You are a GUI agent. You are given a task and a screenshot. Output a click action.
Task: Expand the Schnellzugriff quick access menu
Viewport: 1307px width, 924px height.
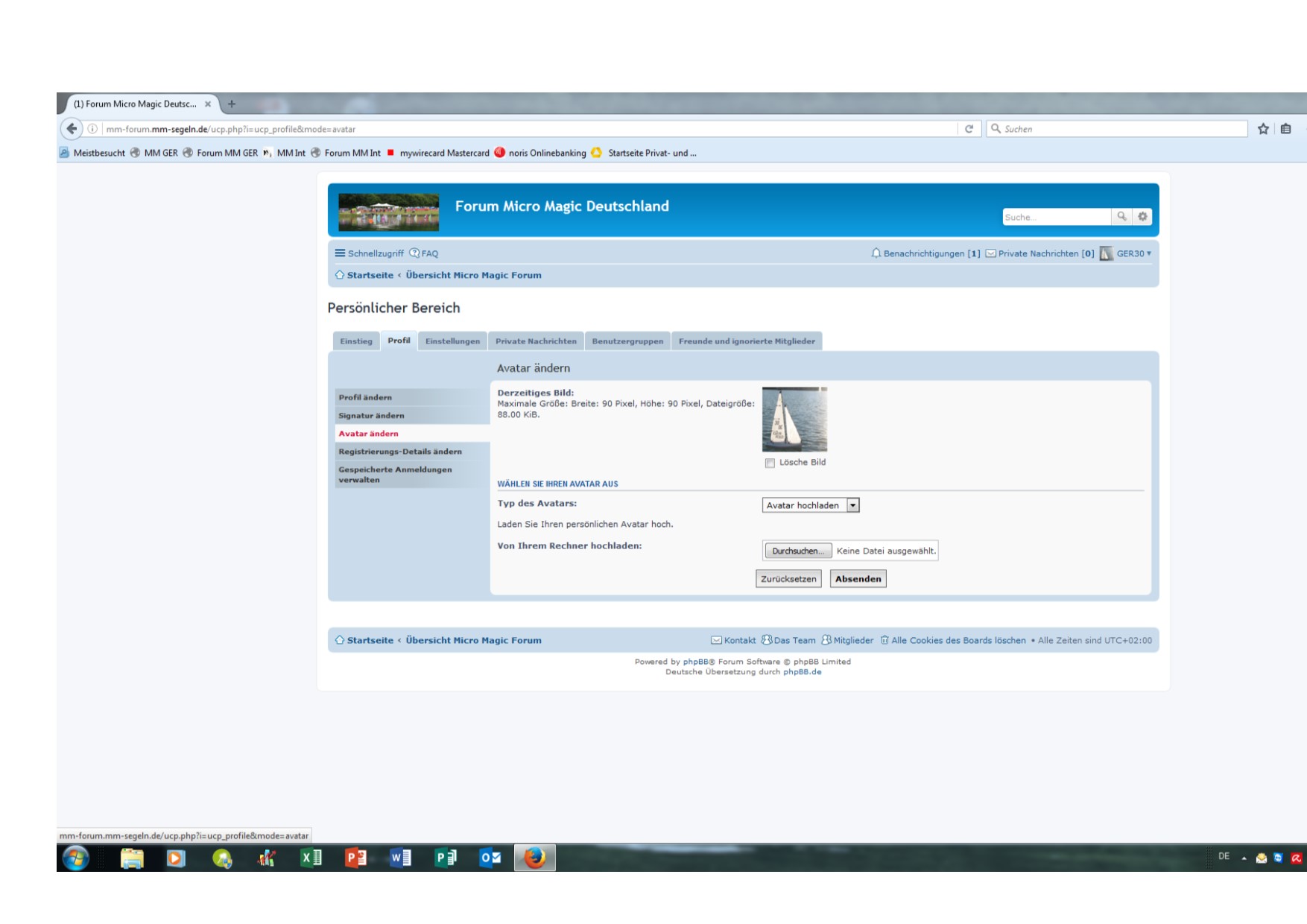pyautogui.click(x=370, y=253)
